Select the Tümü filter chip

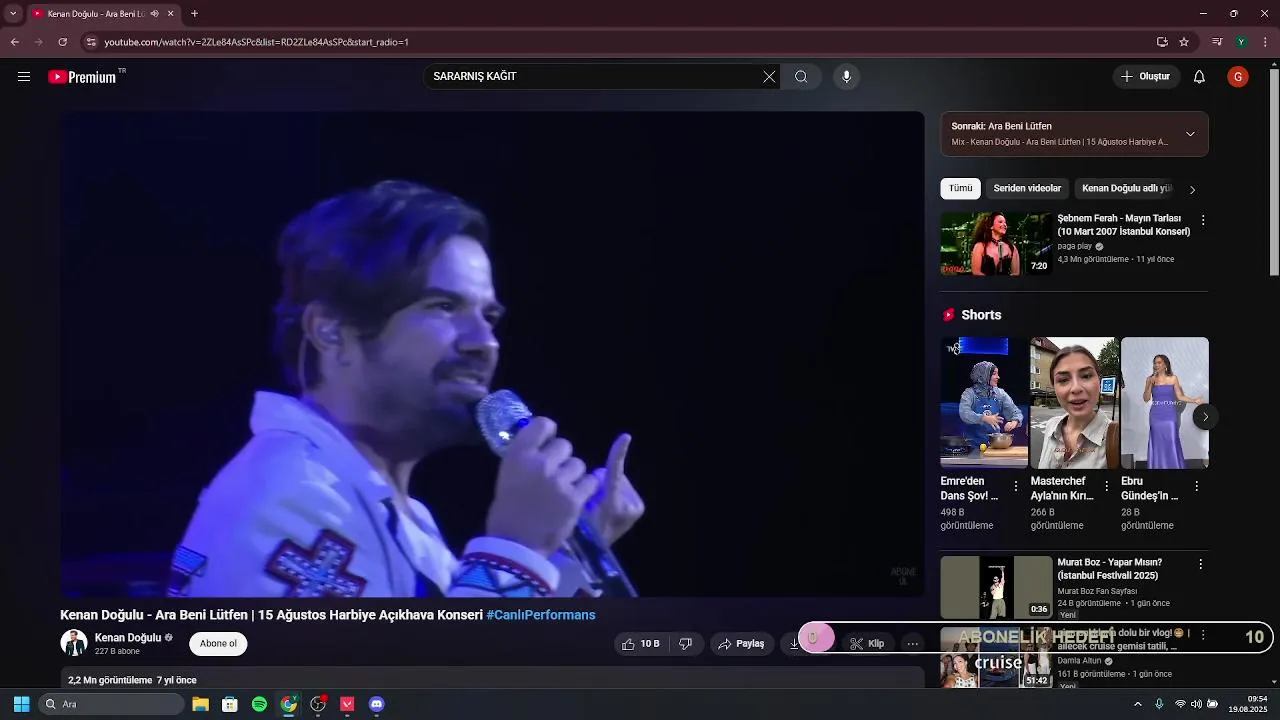(960, 188)
